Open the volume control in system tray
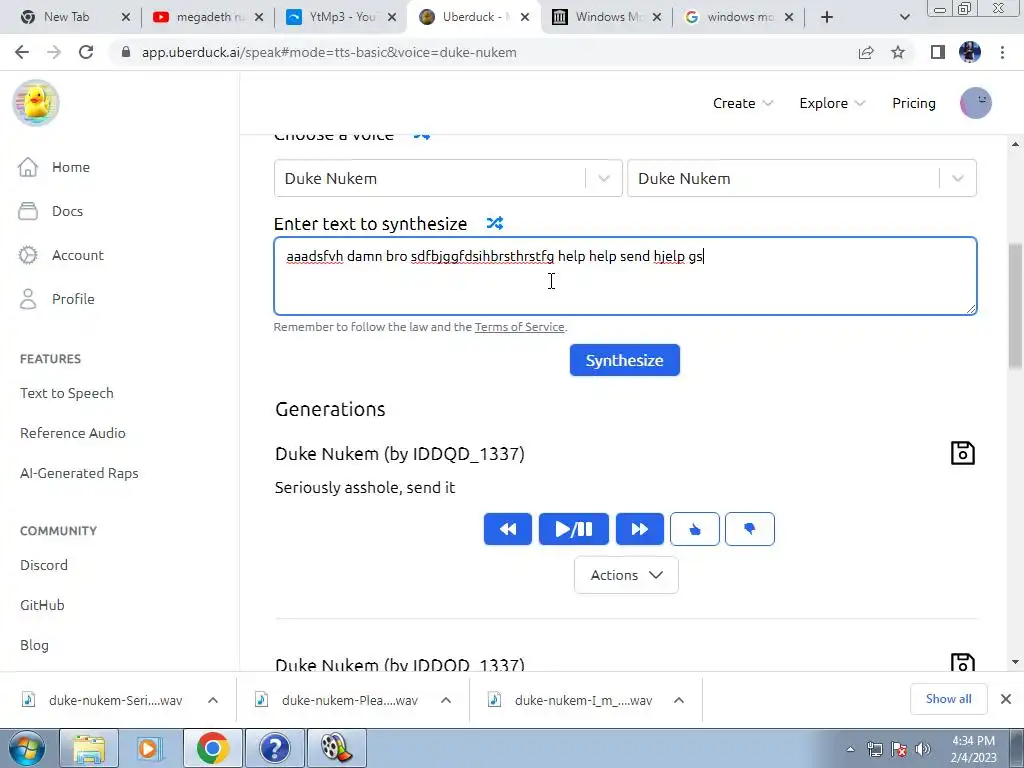 923,749
